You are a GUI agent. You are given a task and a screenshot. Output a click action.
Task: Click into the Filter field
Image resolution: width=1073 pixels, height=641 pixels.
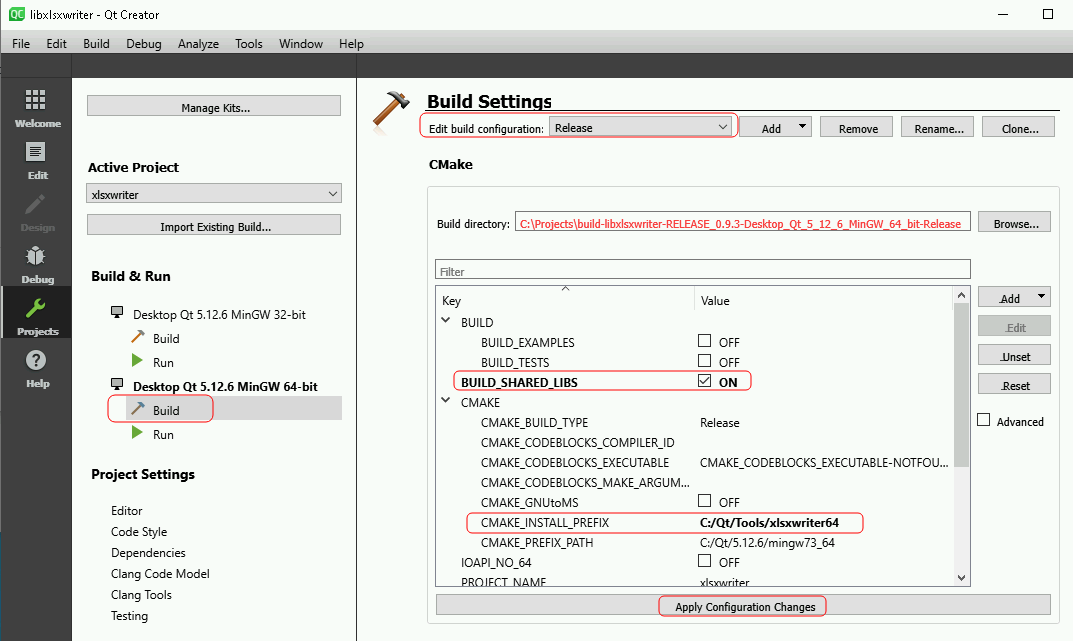pyautogui.click(x=703, y=270)
